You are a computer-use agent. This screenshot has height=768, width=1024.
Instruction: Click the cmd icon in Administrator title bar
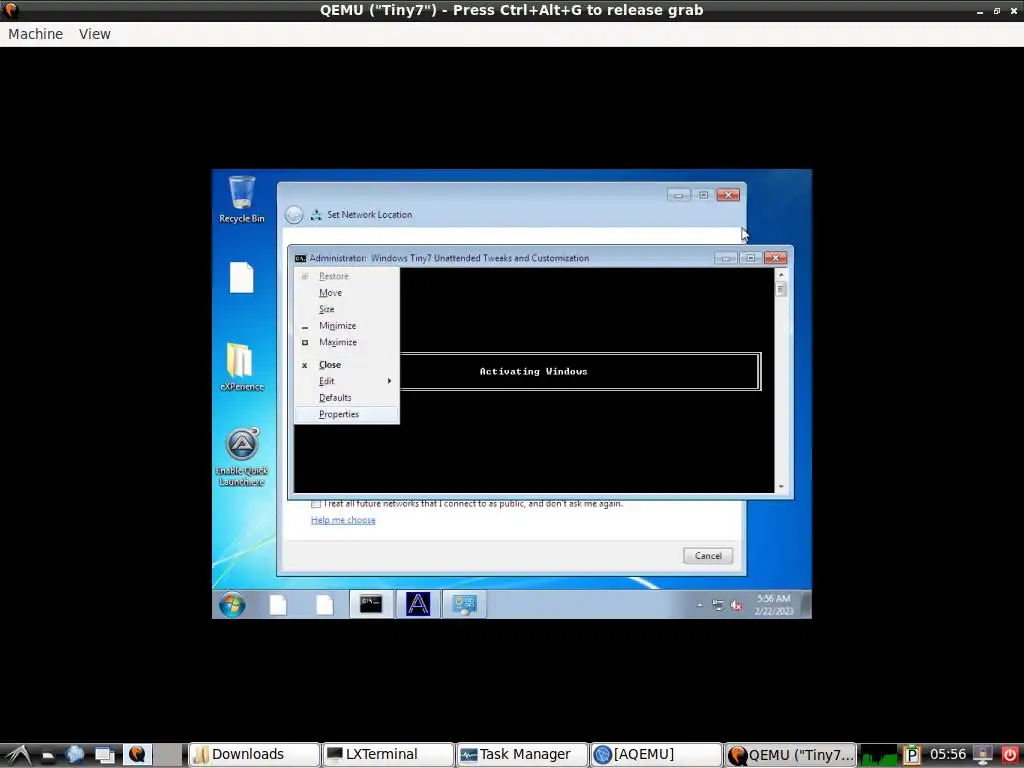pos(300,258)
